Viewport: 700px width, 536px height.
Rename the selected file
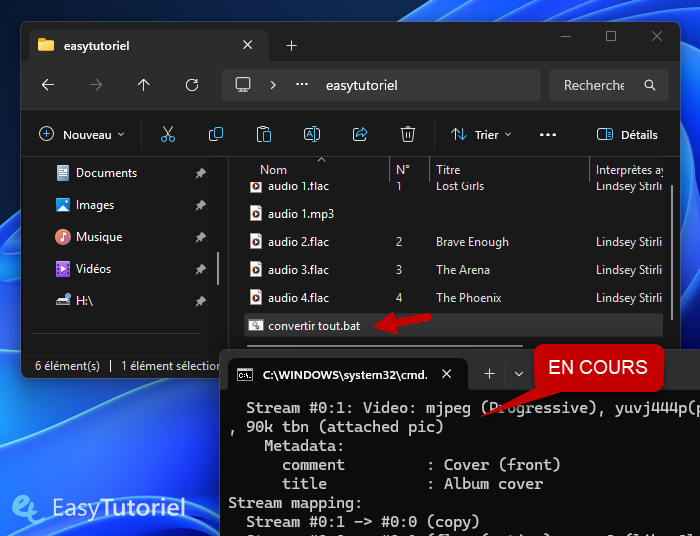(x=312, y=134)
